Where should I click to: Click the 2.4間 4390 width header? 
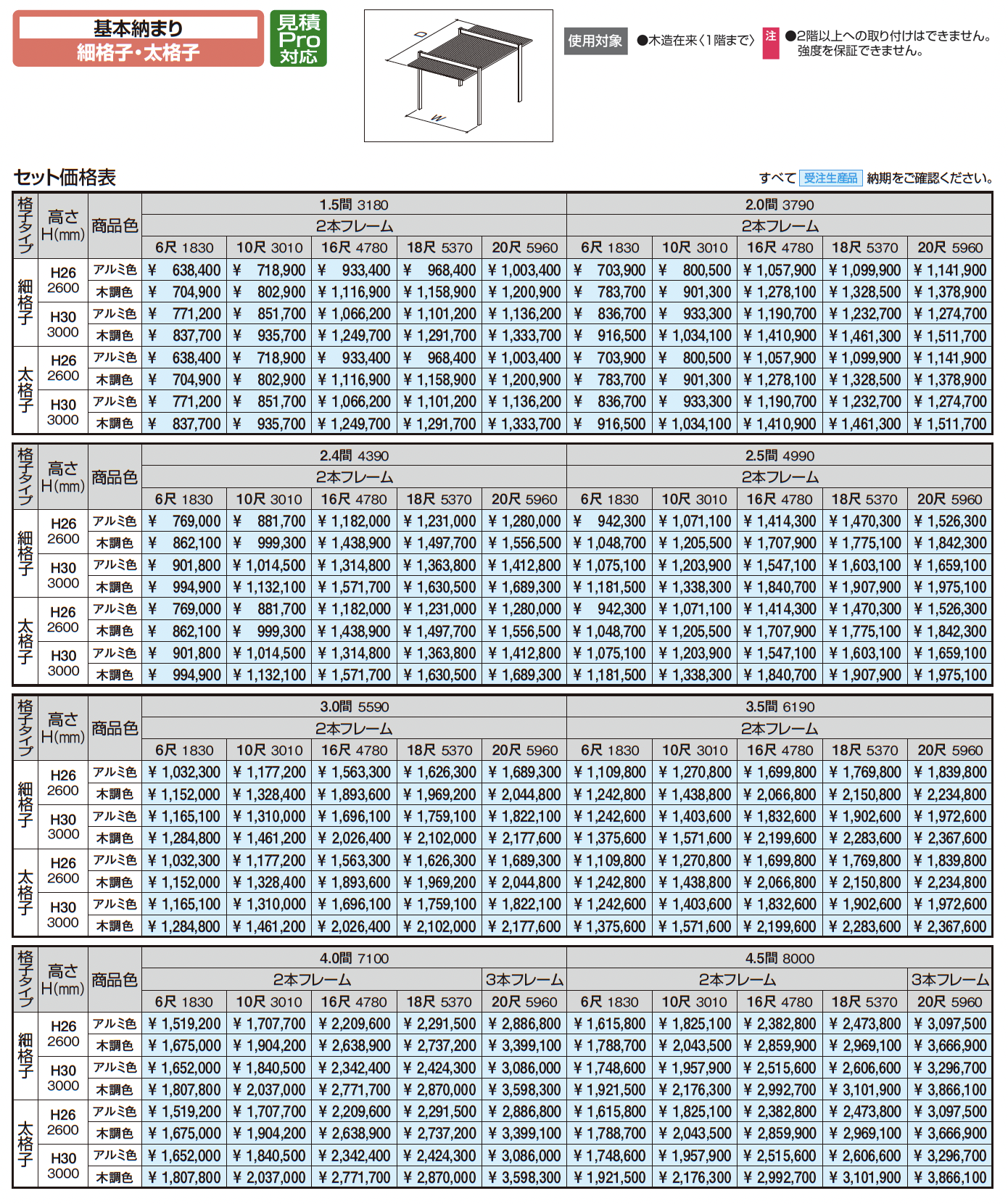click(354, 455)
